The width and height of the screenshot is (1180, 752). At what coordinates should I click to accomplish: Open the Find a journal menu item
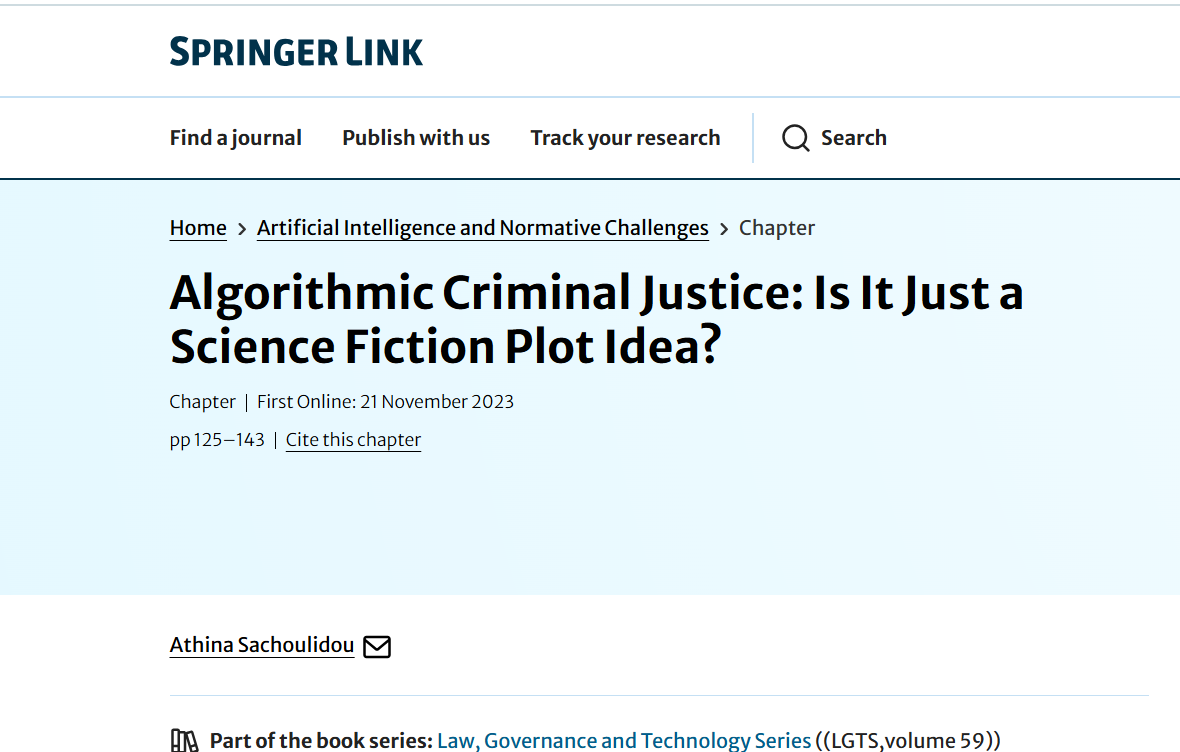[x=235, y=138]
